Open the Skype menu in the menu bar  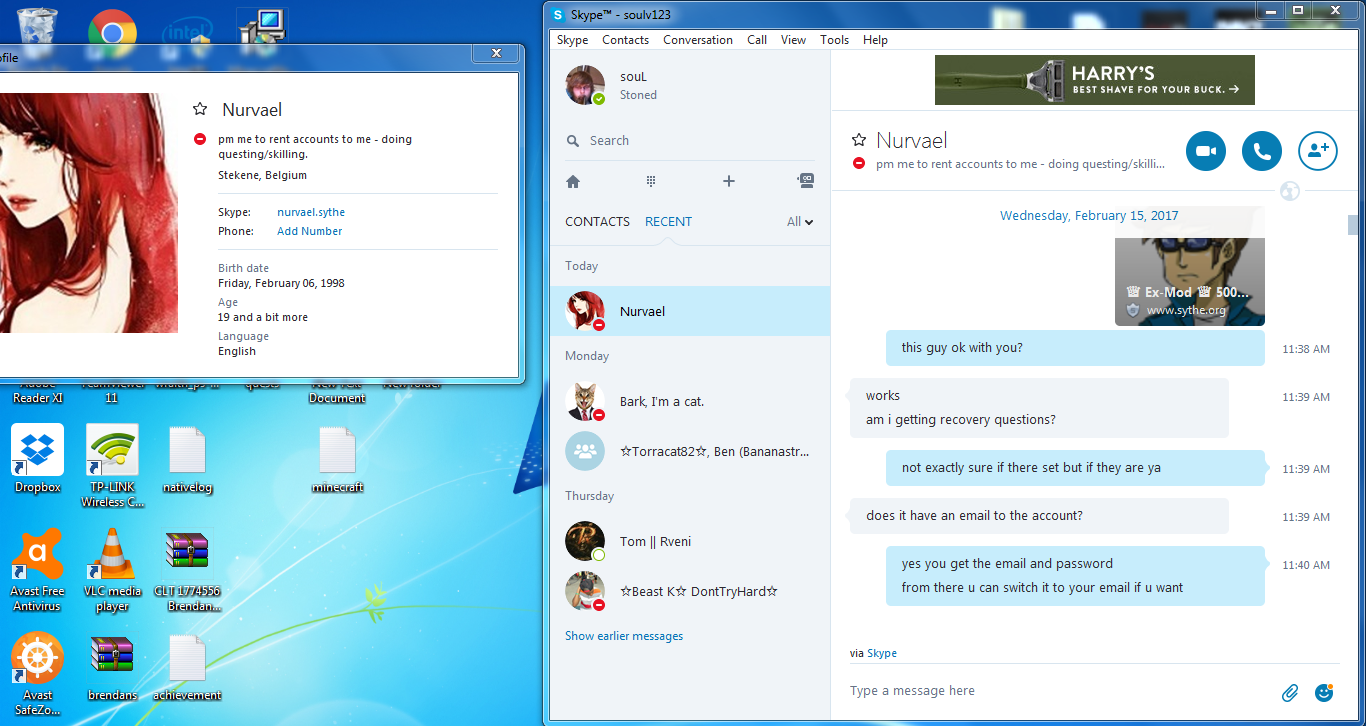pos(572,40)
